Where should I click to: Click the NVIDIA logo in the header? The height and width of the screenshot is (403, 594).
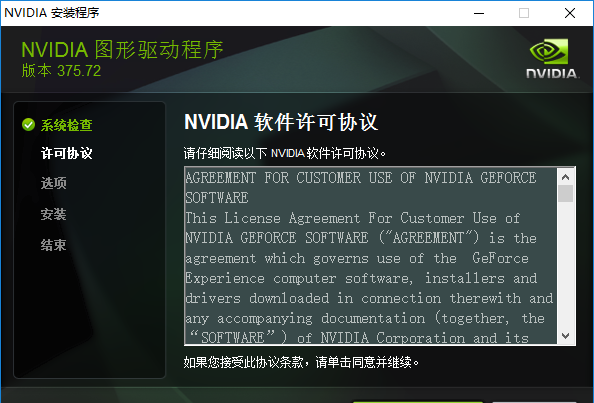[x=552, y=58]
